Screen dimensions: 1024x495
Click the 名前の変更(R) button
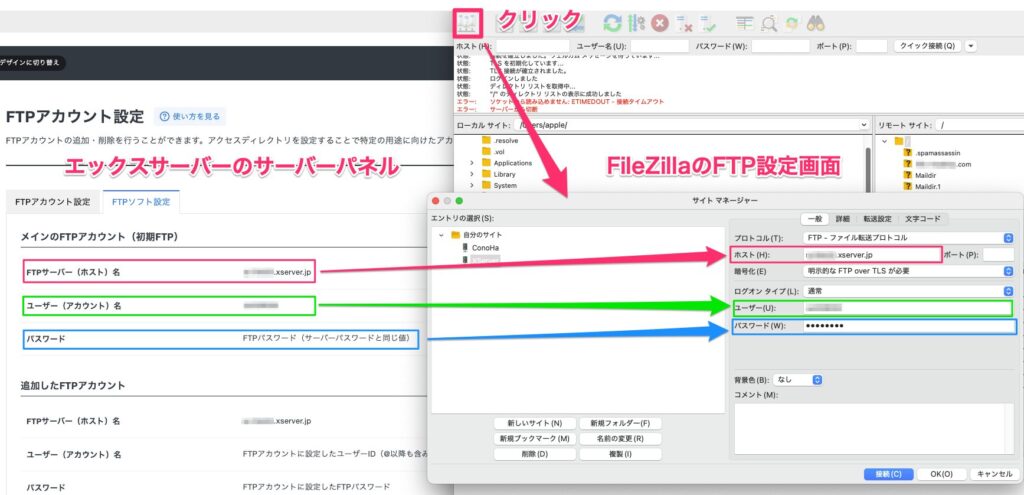[x=620, y=439]
